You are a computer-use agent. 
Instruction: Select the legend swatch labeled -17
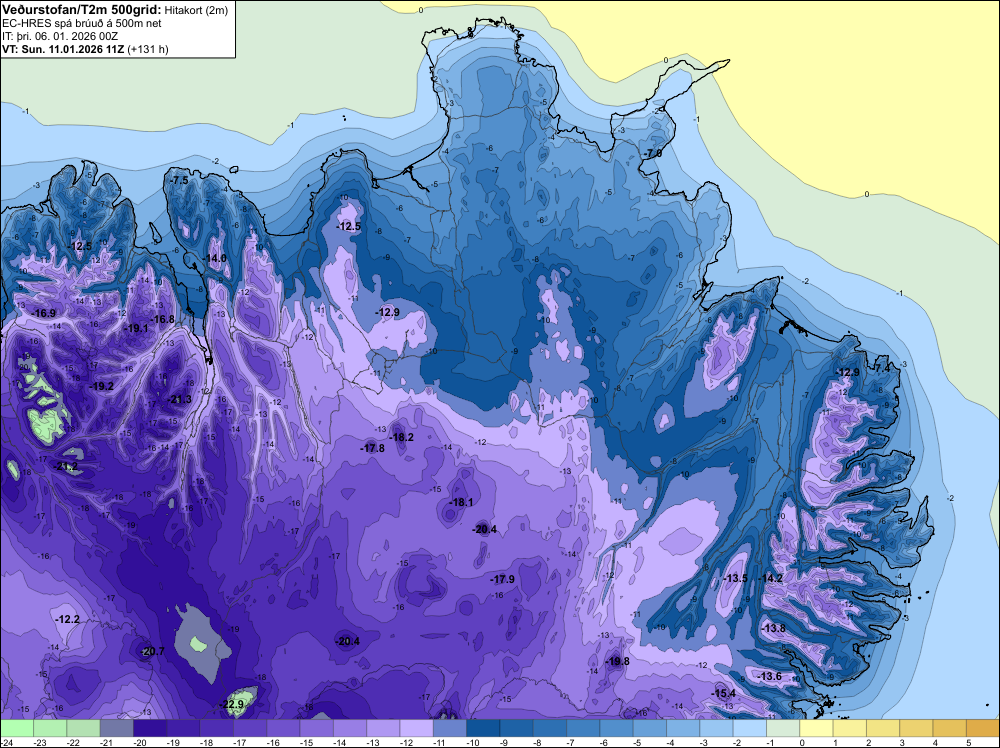point(250,728)
